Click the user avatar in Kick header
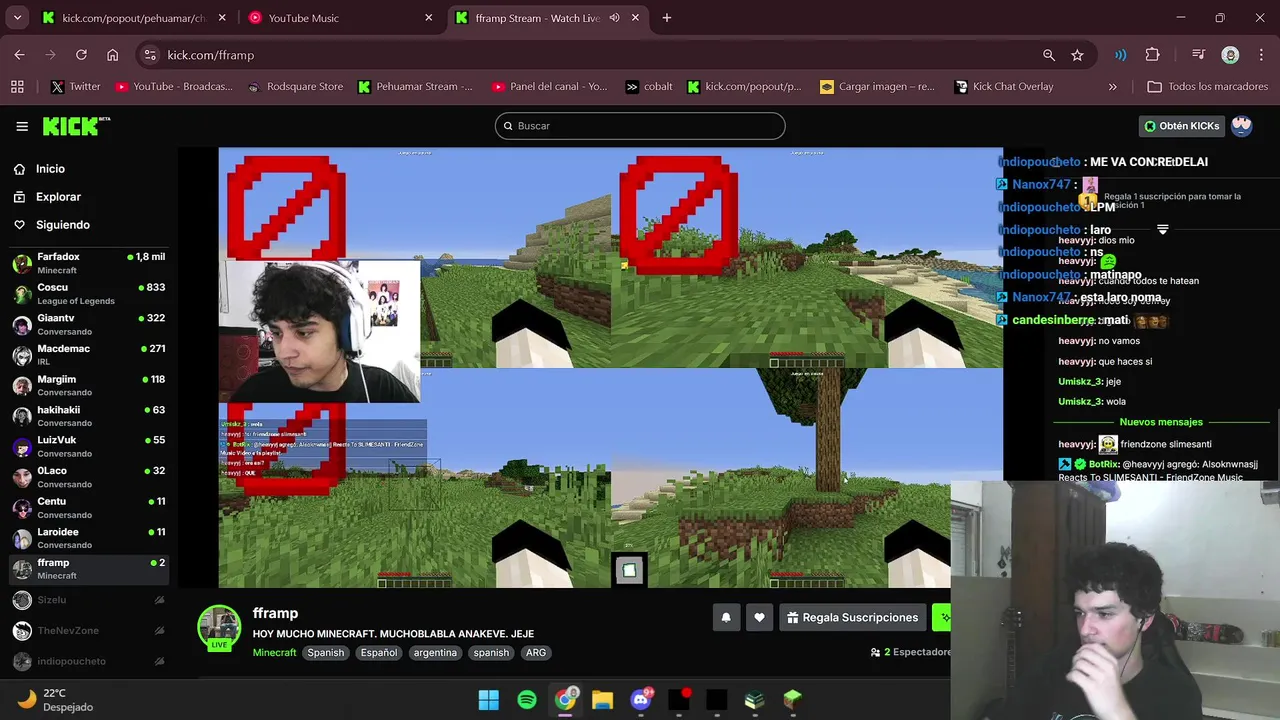1280x720 pixels. [x=1242, y=126]
